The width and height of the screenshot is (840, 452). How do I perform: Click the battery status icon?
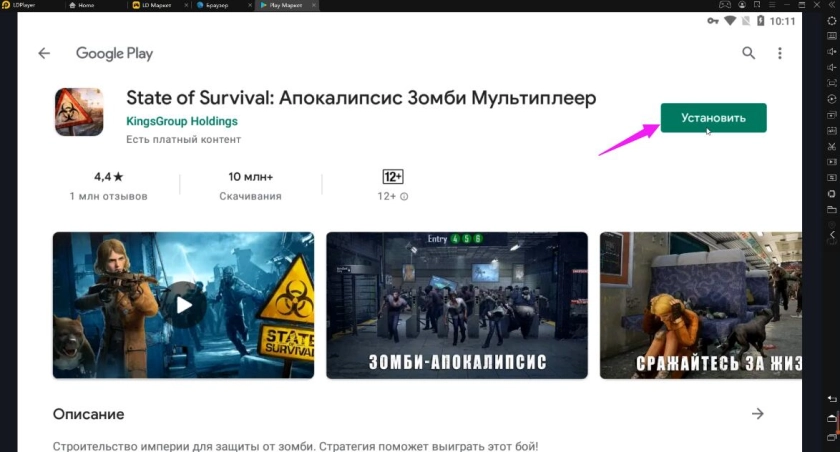pos(760,21)
